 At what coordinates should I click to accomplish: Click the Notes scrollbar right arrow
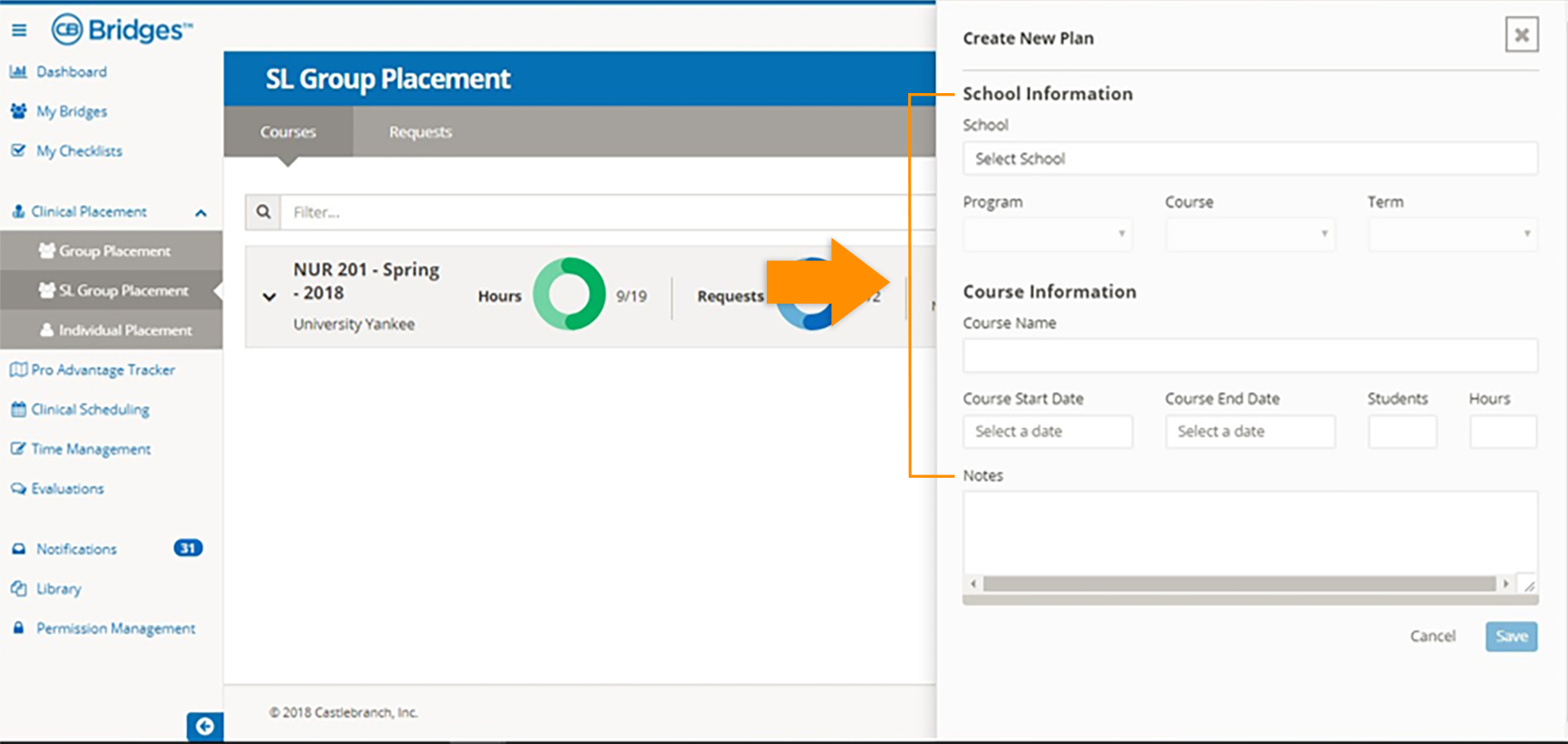(1505, 584)
